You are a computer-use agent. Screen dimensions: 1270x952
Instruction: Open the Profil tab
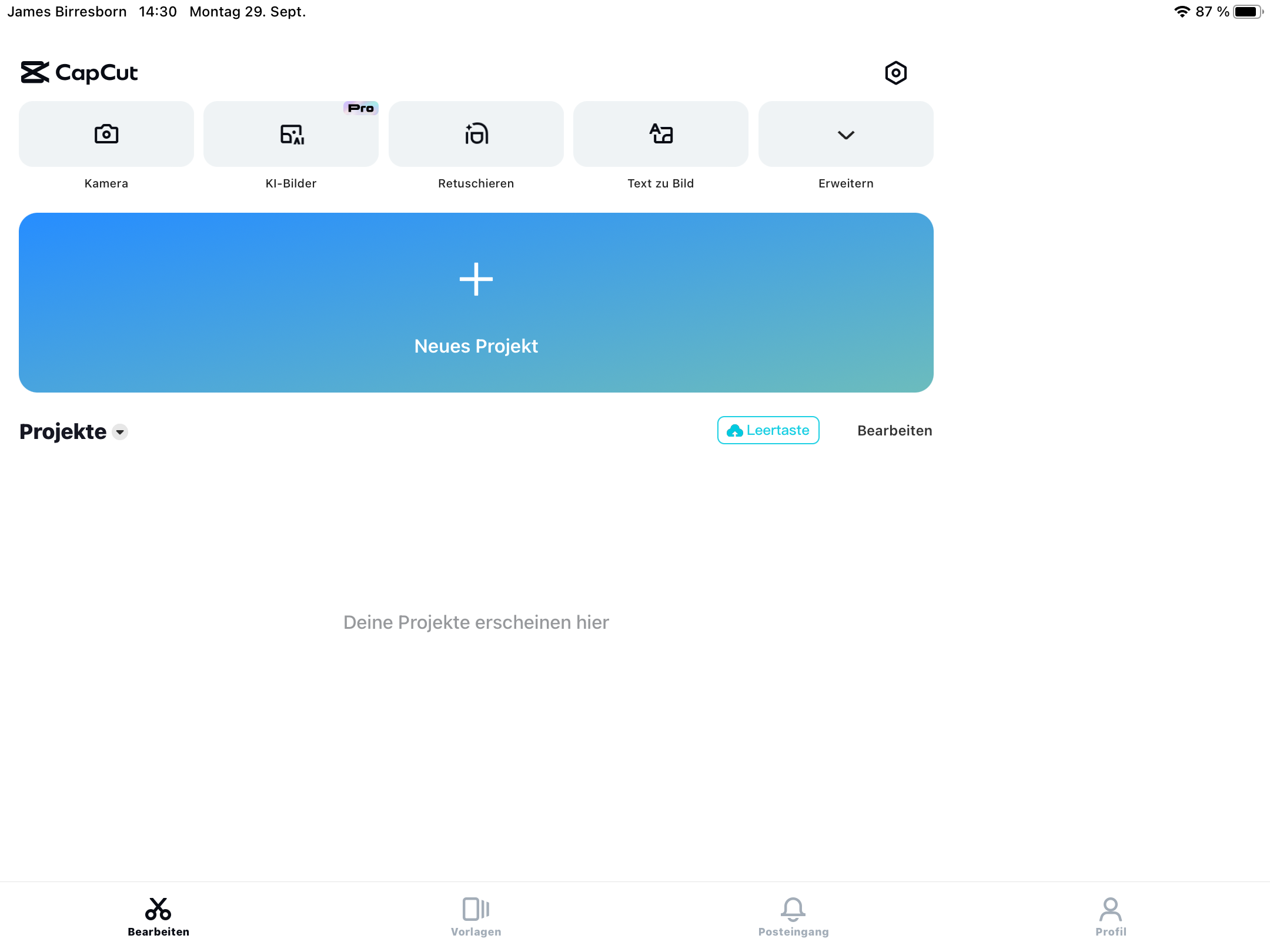(x=1110, y=916)
